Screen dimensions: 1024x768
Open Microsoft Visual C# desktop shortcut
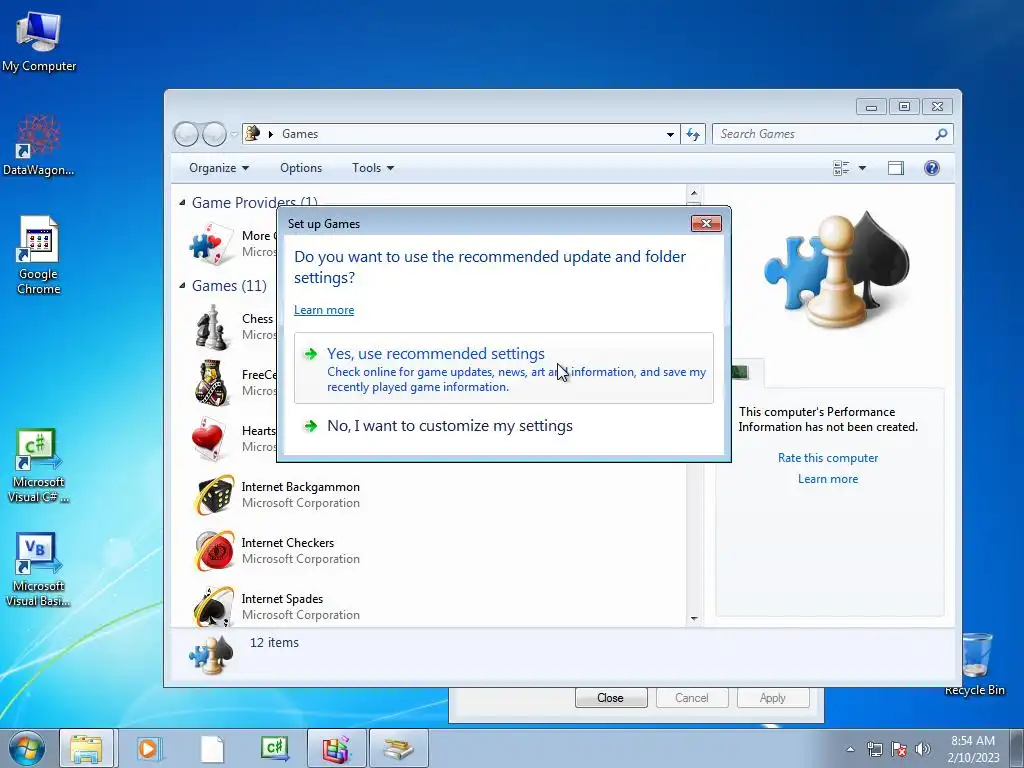[x=39, y=465]
